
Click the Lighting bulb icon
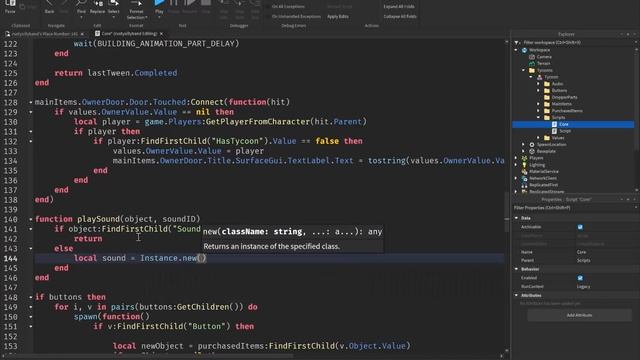[524, 165]
